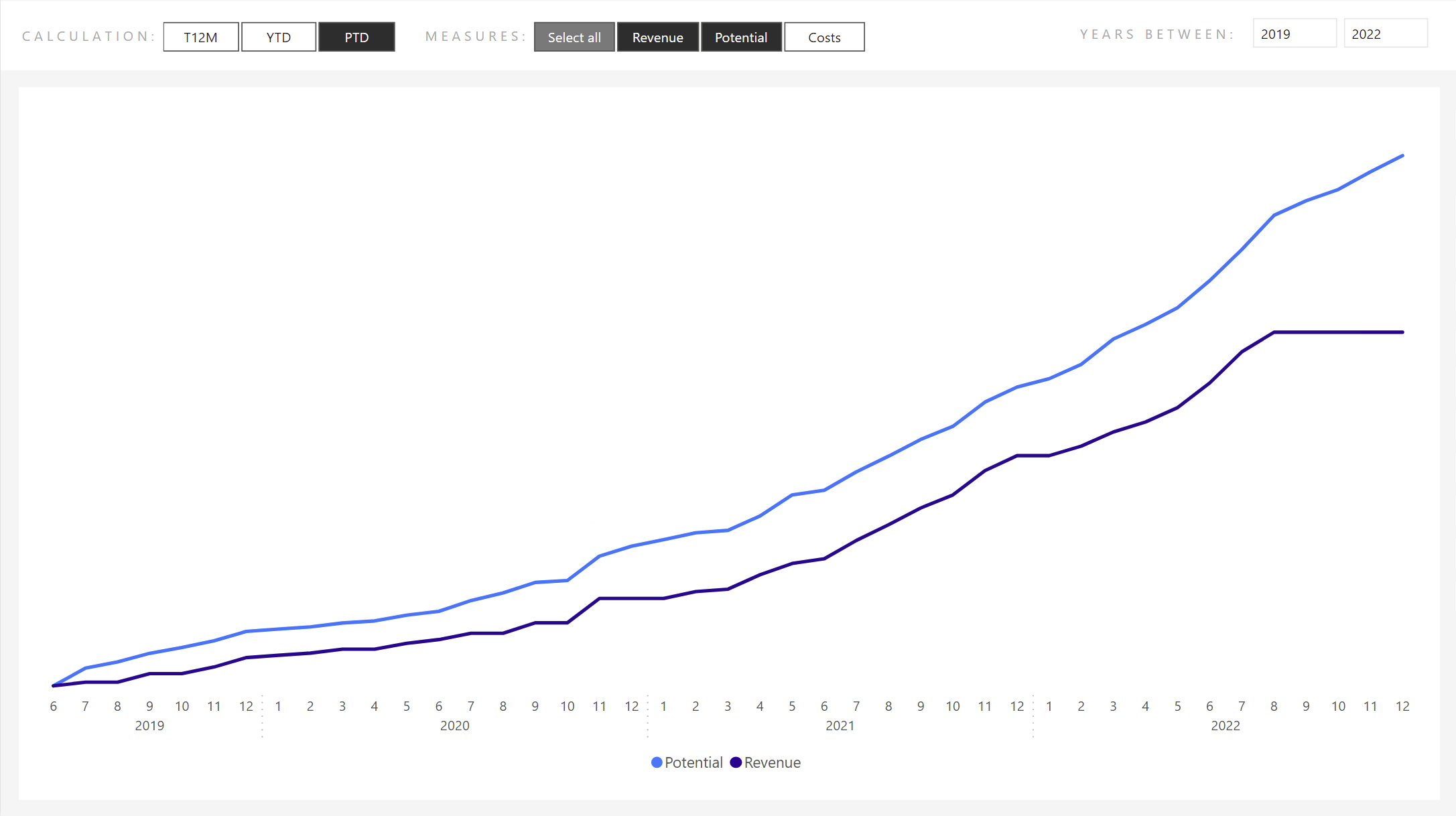Image resolution: width=1456 pixels, height=816 pixels.
Task: Edit the end year field 2022
Action: pyautogui.click(x=1386, y=33)
